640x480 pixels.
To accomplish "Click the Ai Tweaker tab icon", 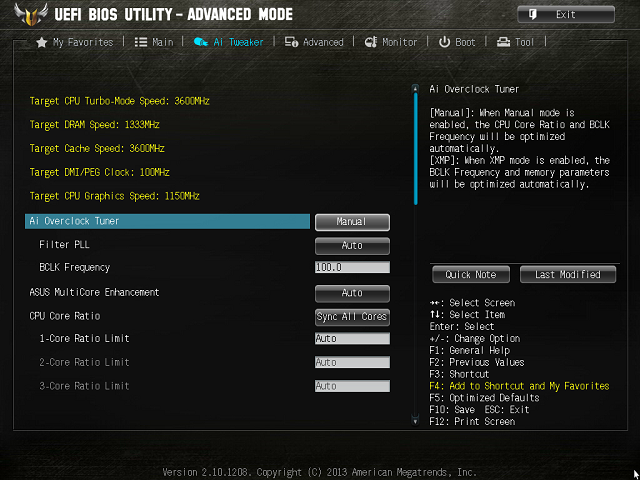I will 200,42.
